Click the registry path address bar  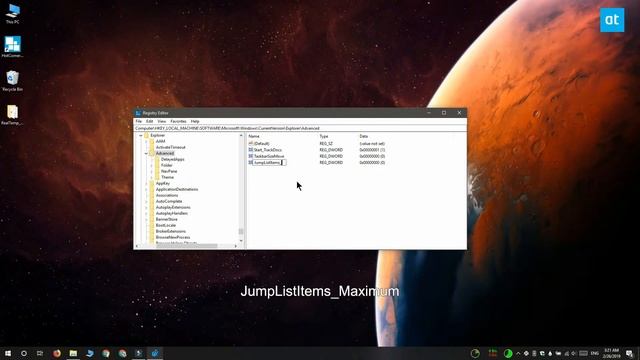pyautogui.click(x=300, y=128)
